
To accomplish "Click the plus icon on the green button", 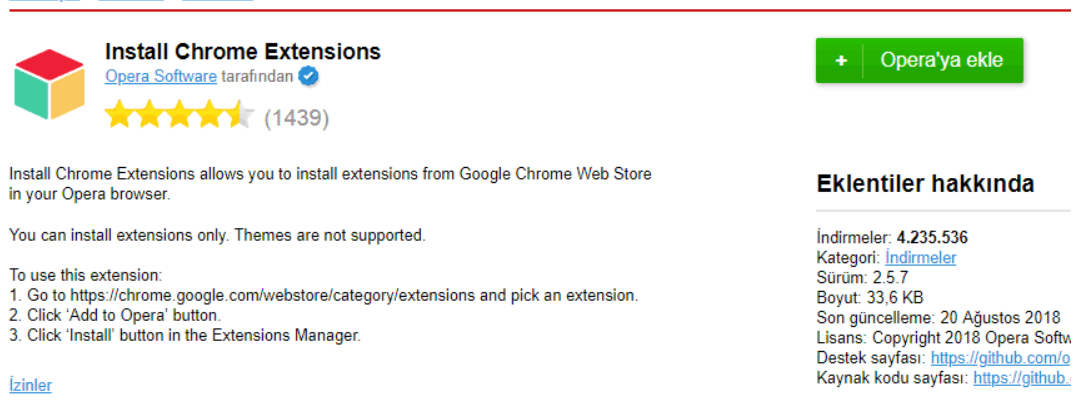I will tap(841, 61).
